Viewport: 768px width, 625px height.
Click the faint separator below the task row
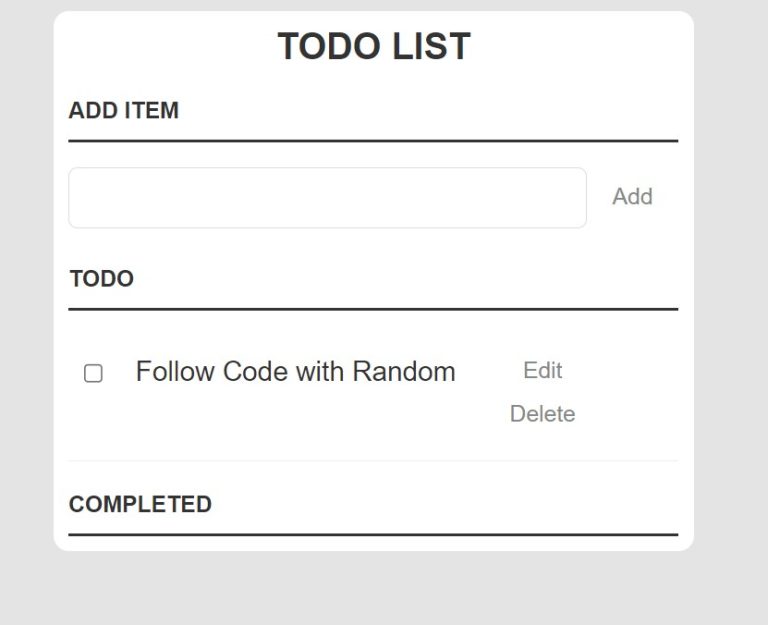point(373,461)
